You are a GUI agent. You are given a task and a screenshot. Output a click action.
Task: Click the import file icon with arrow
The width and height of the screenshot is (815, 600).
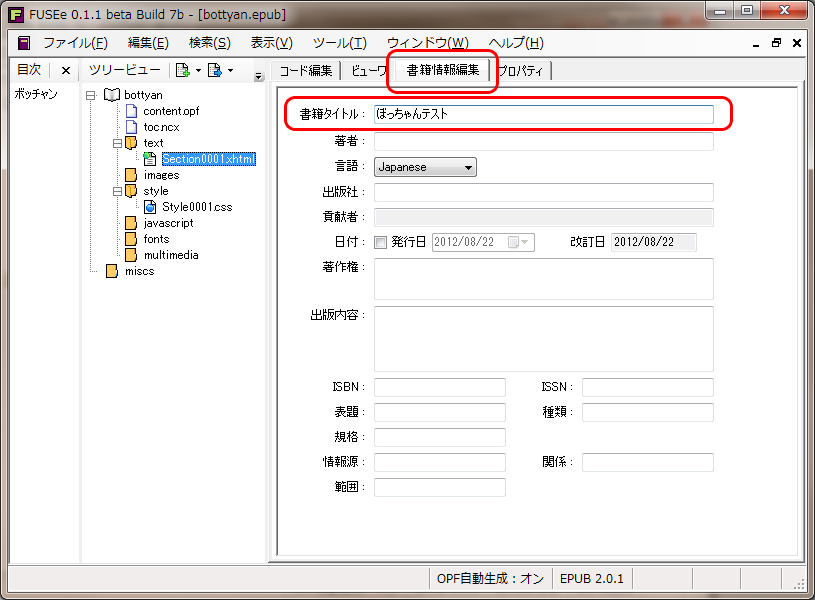pos(213,70)
